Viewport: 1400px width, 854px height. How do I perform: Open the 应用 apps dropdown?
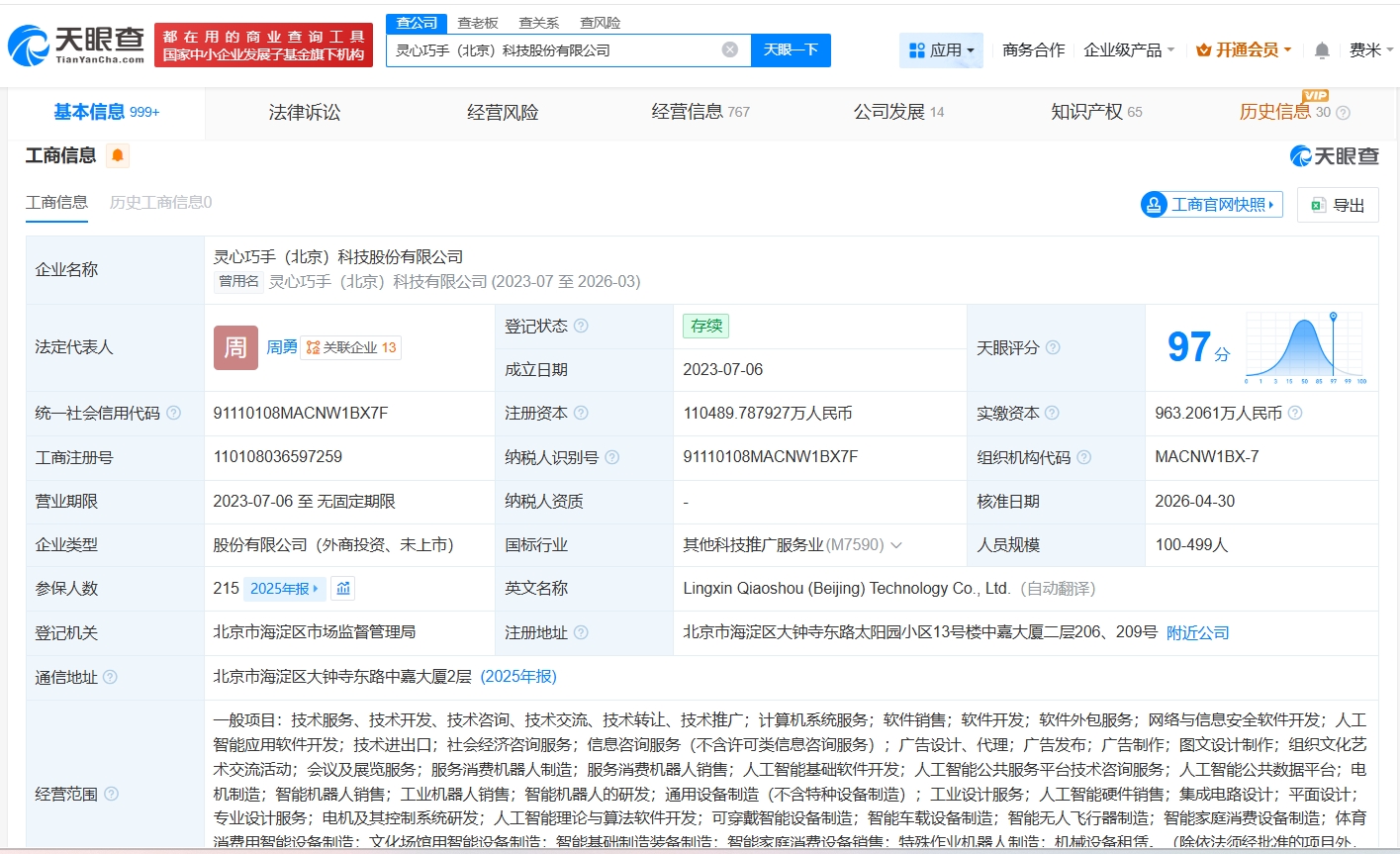coord(941,49)
